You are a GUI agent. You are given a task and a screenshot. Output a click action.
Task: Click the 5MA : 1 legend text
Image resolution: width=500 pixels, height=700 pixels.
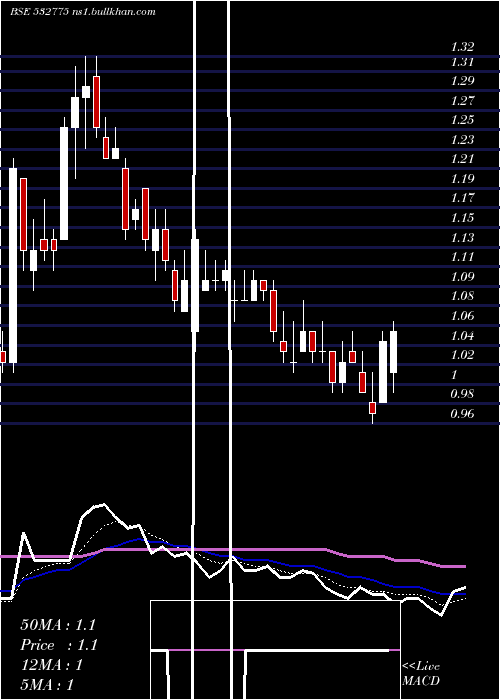coord(47,685)
